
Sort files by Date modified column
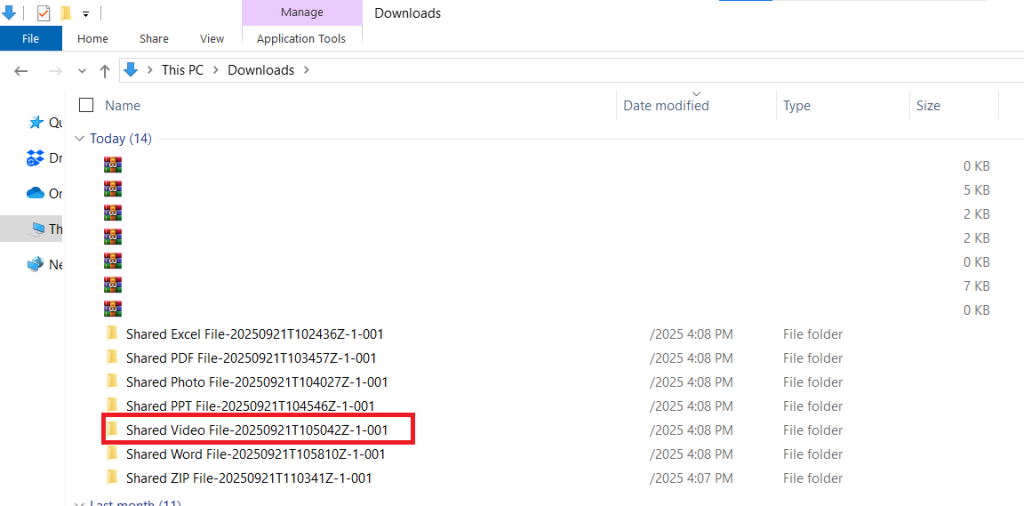pos(666,105)
